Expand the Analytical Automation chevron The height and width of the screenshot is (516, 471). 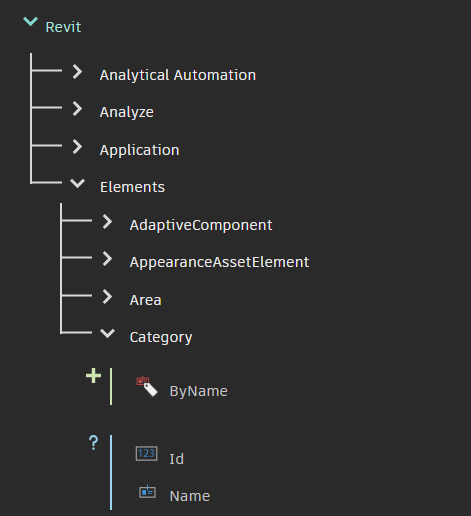pos(77,72)
